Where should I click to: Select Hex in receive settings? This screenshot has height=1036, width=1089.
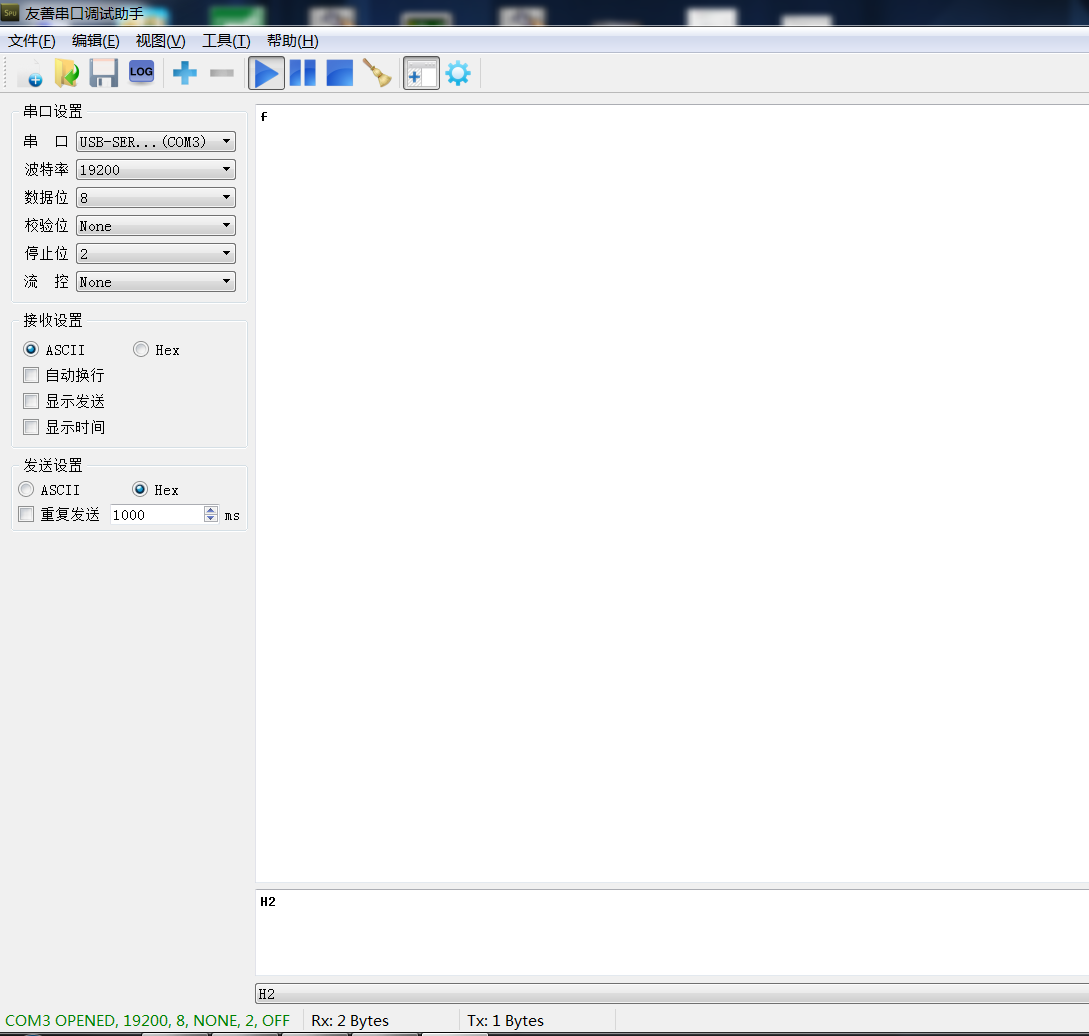141,350
